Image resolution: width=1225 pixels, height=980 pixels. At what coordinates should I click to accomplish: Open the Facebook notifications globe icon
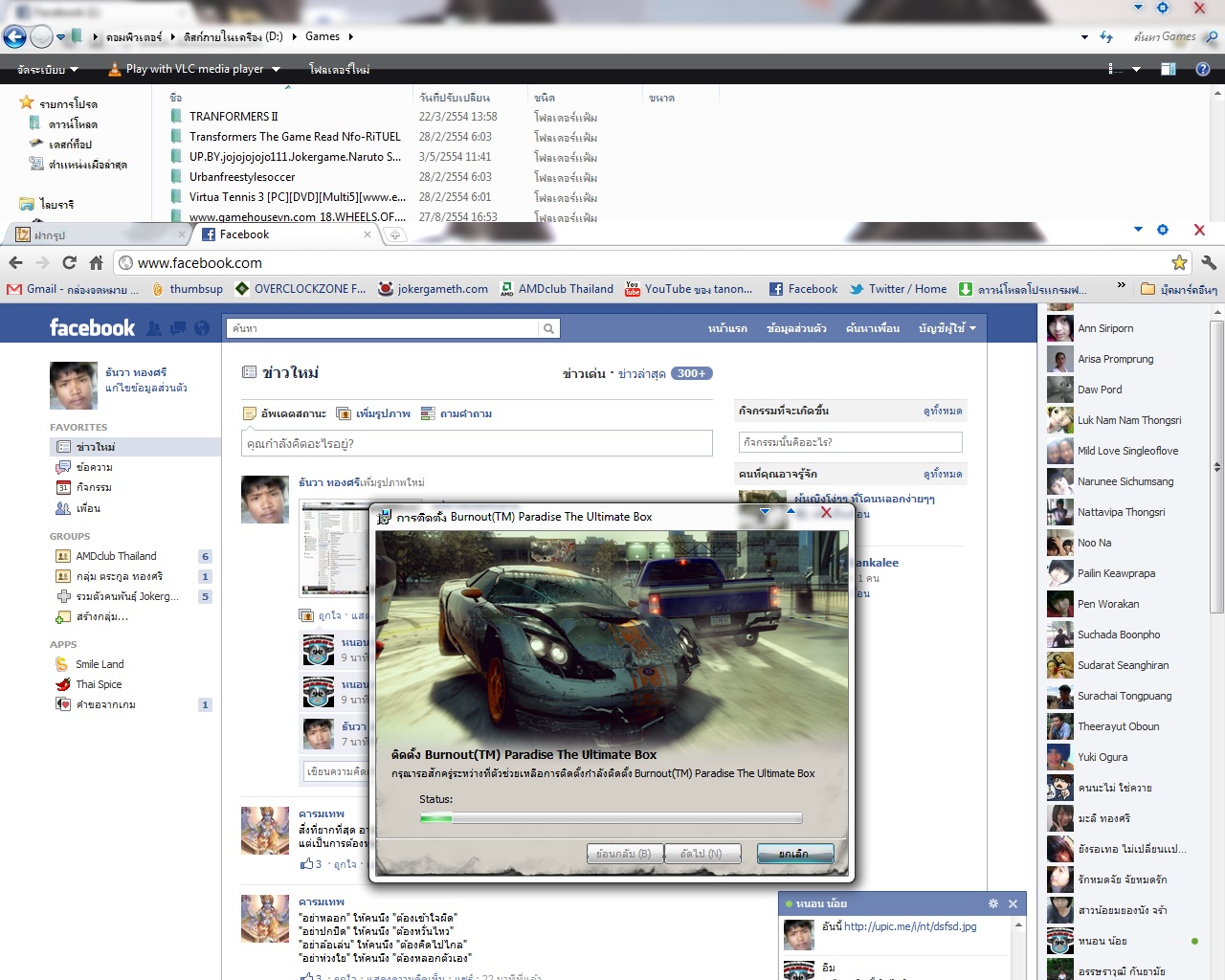[x=202, y=328]
